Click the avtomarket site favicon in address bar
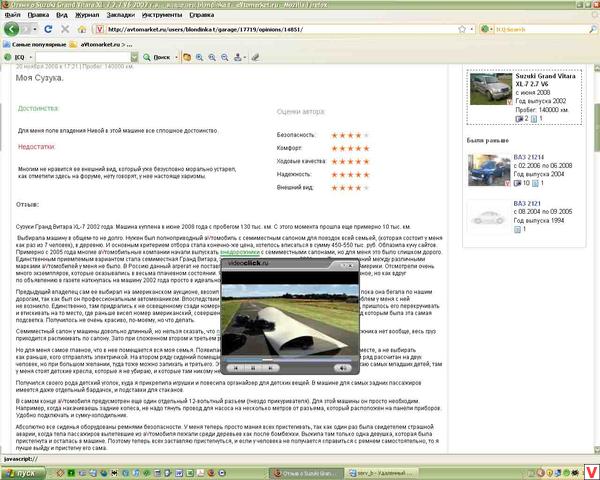This screenshot has height=480, width=600. coord(99,29)
